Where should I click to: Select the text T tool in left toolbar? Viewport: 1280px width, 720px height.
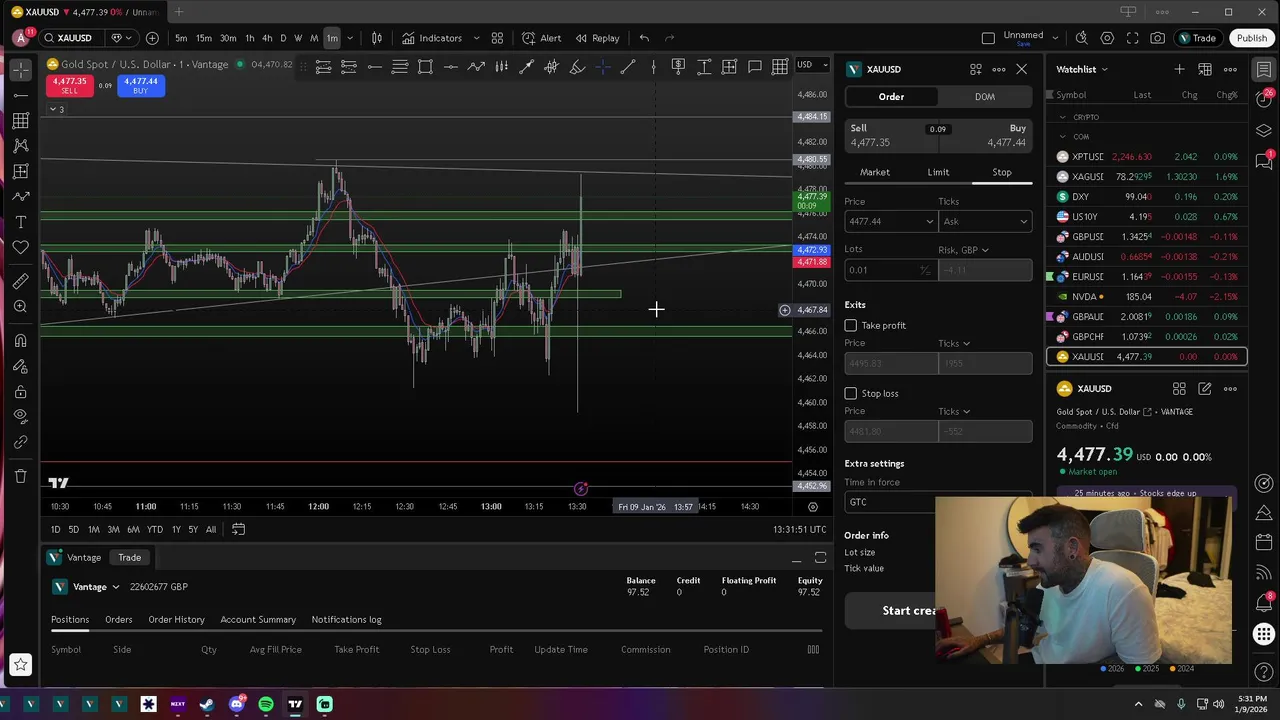coord(20,222)
